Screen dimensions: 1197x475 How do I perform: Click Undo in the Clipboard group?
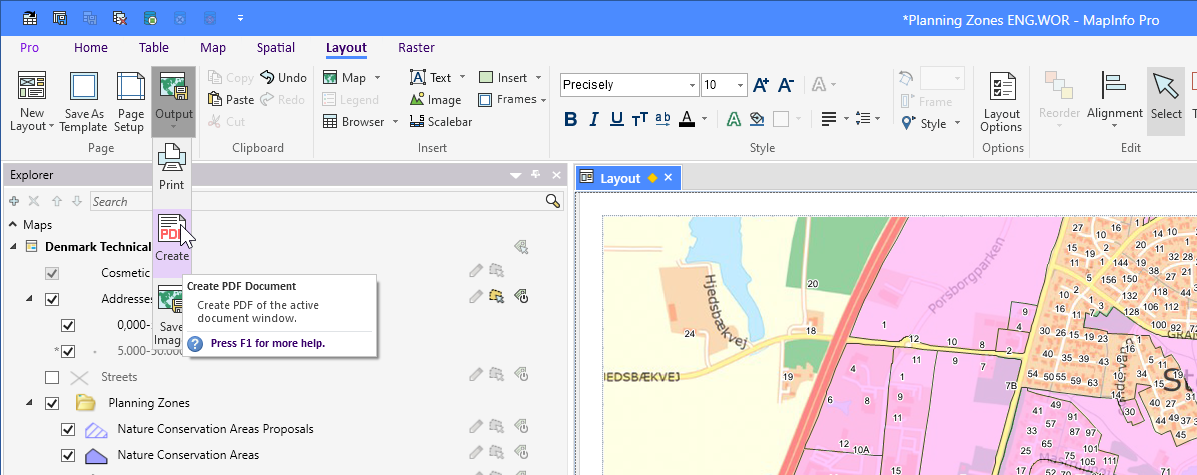283,77
